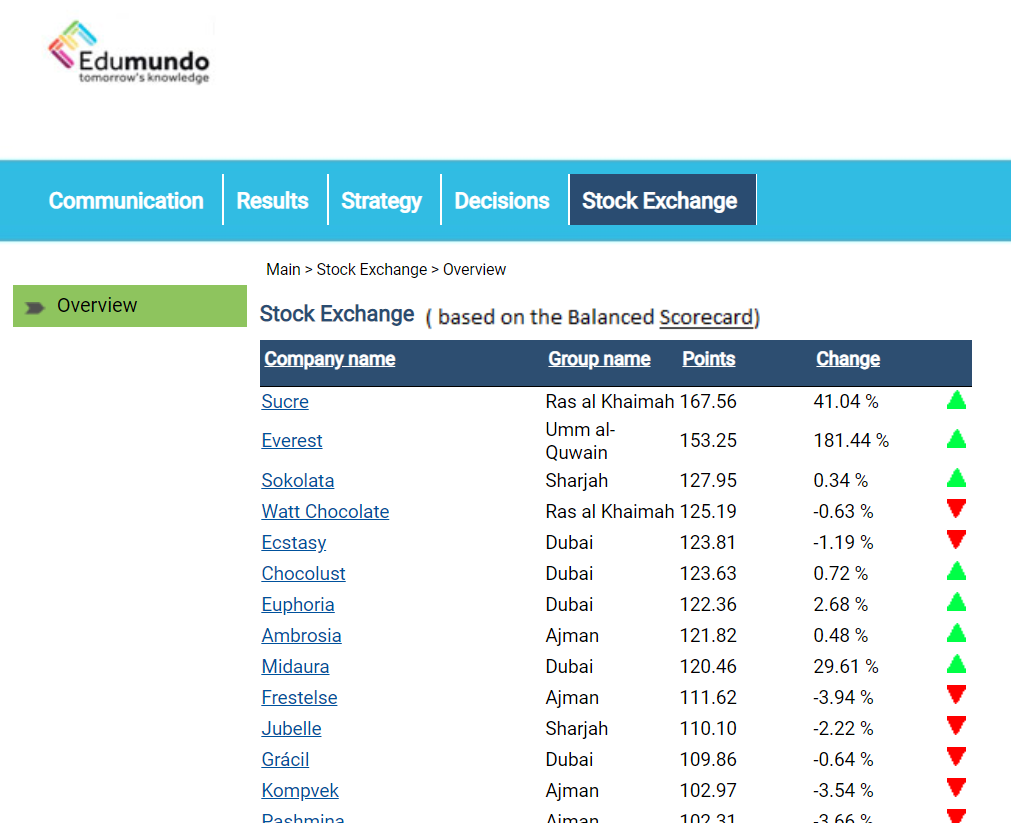Open the Sokolata company page
Screen dimensions: 1011x823
(x=297, y=480)
